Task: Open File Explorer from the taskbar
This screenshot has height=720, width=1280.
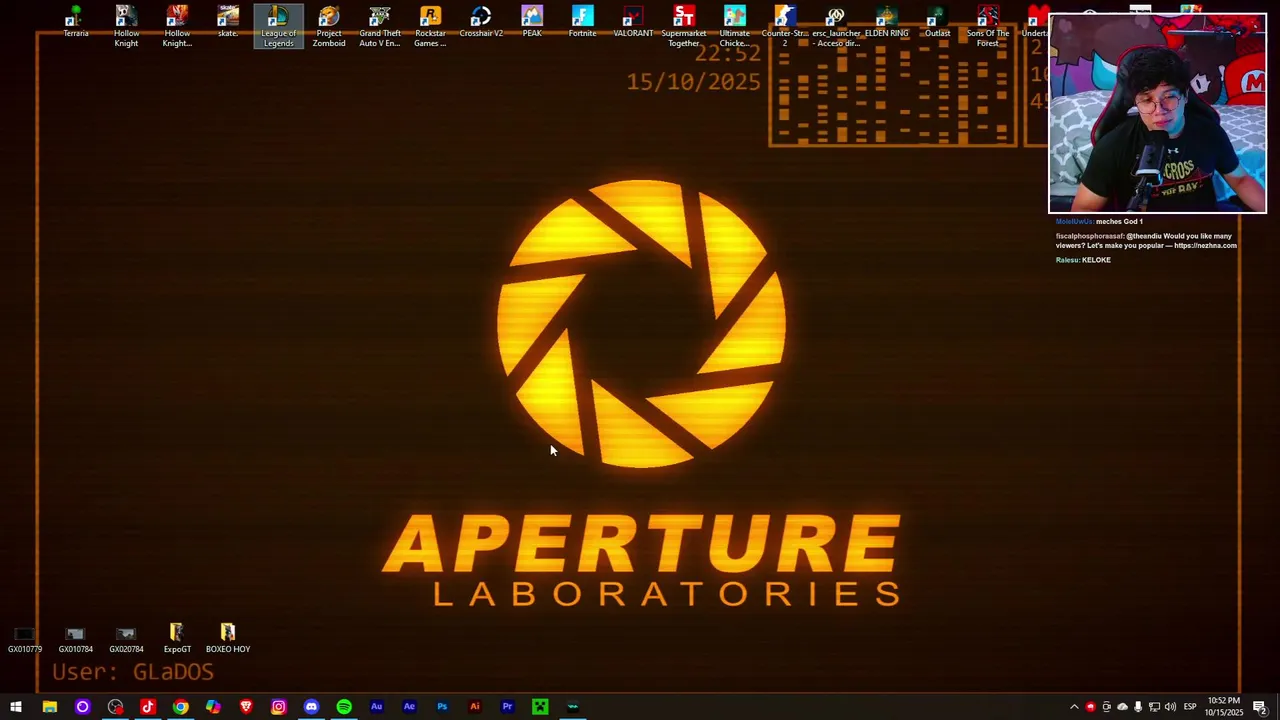Action: click(x=49, y=707)
